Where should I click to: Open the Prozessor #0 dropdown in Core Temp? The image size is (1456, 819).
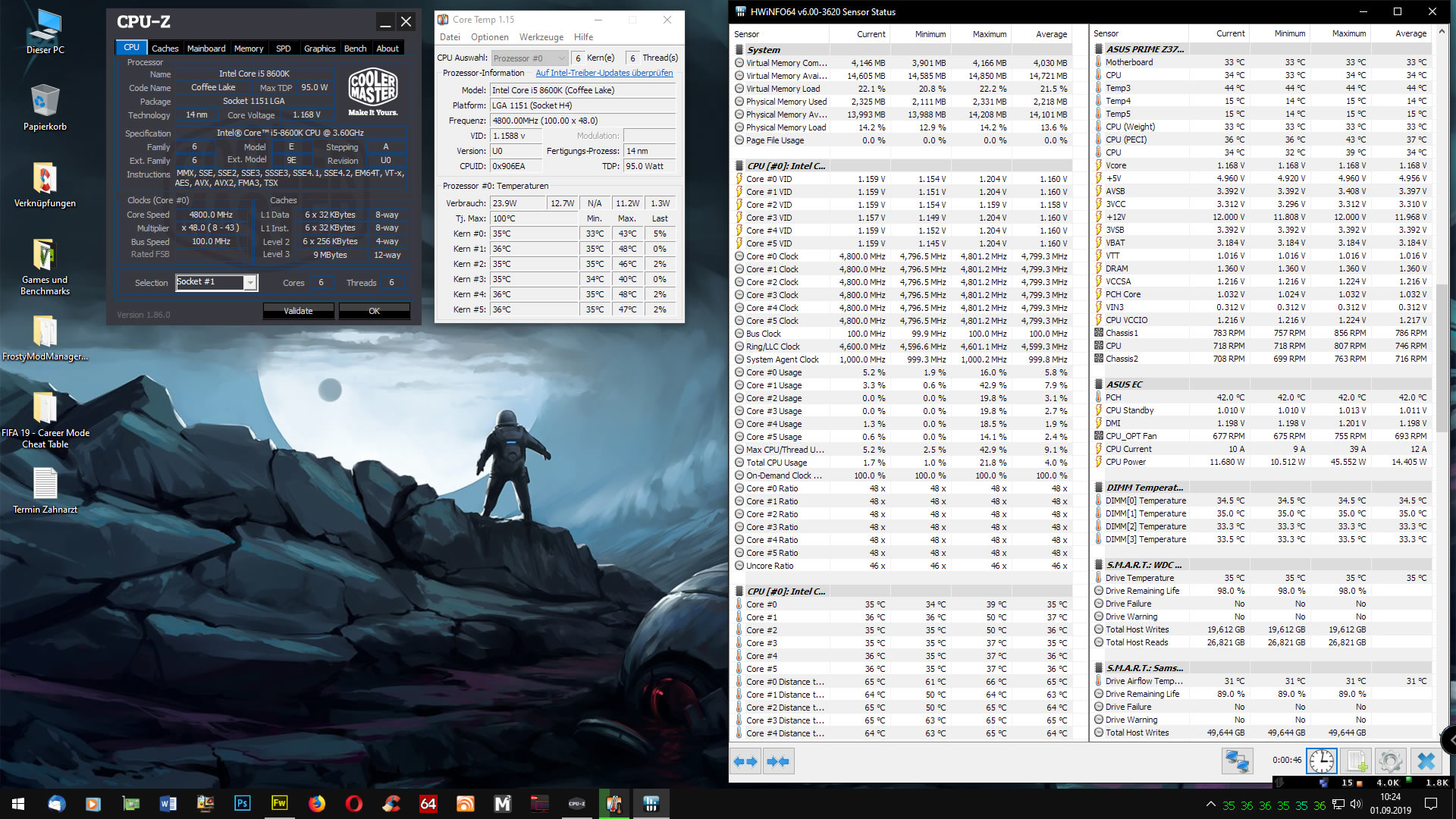click(x=529, y=58)
